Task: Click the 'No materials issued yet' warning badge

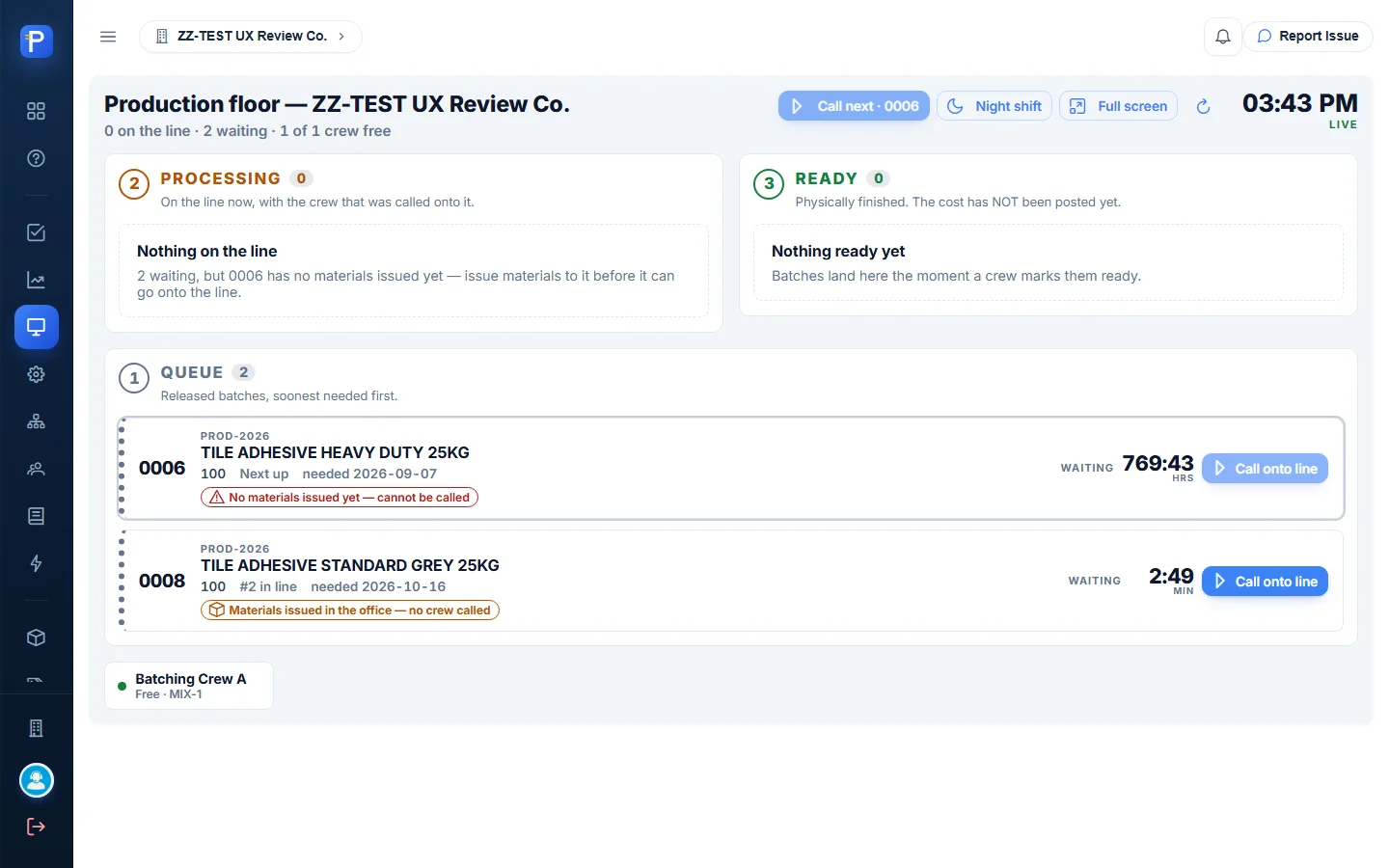Action: (340, 498)
